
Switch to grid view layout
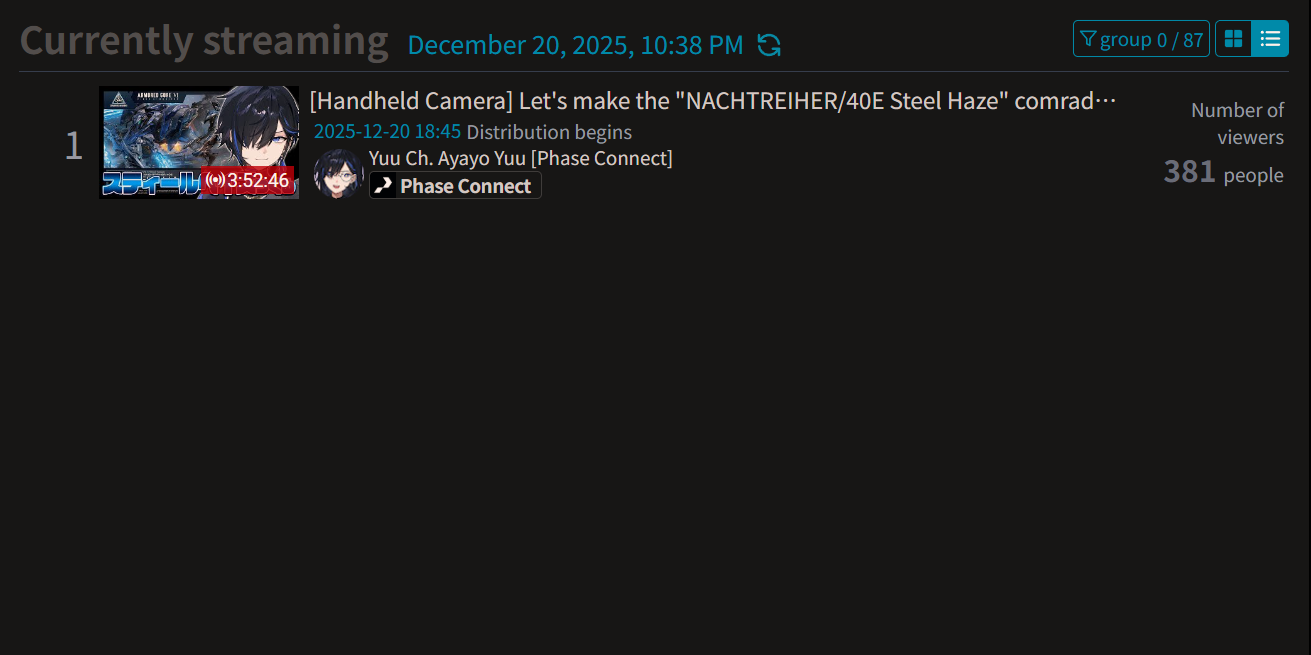click(1234, 39)
